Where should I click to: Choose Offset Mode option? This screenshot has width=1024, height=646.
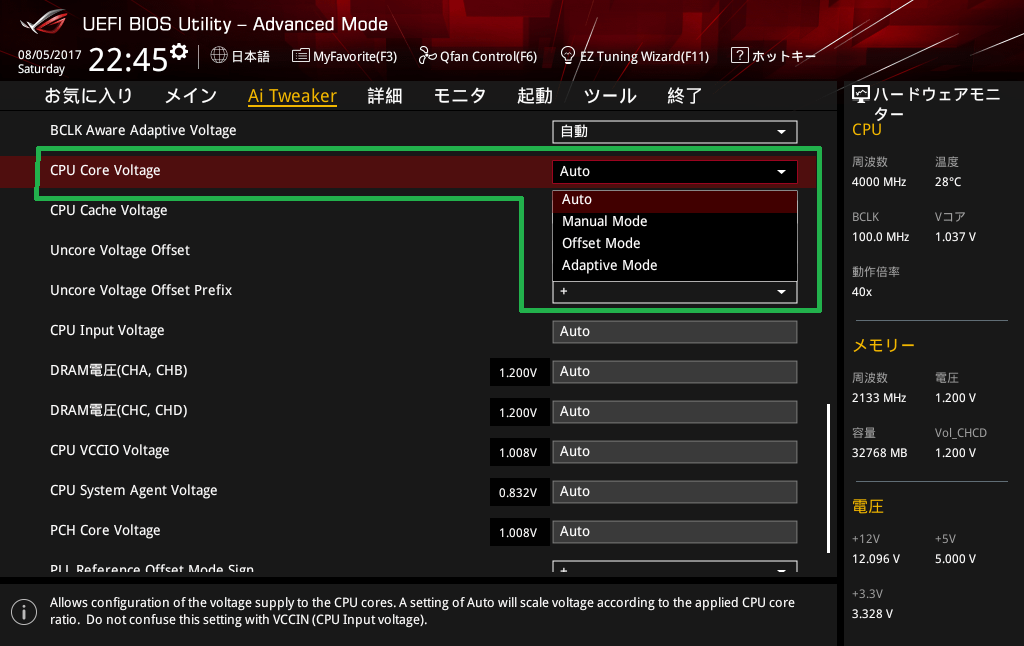(675, 244)
